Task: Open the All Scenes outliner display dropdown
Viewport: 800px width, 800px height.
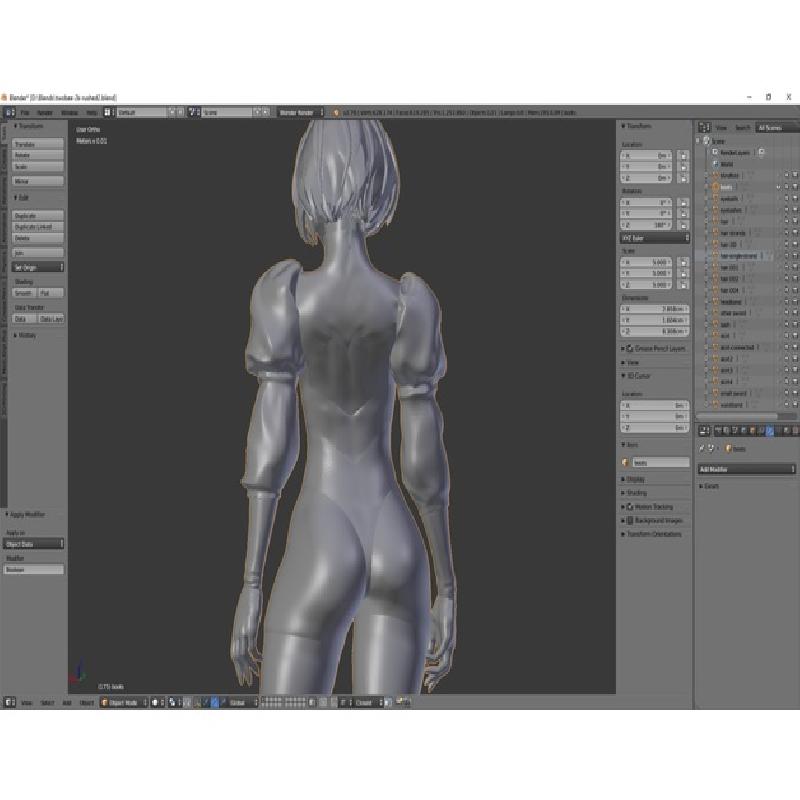Action: [776, 128]
